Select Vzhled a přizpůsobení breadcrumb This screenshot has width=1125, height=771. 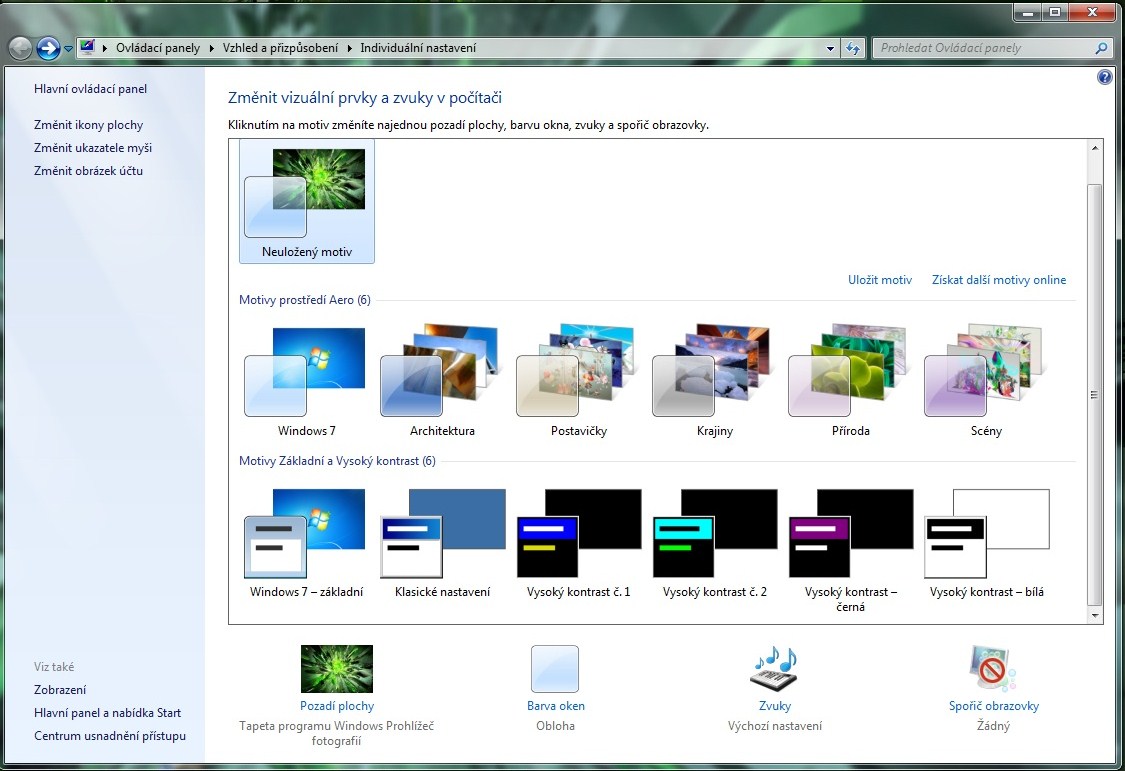click(280, 48)
